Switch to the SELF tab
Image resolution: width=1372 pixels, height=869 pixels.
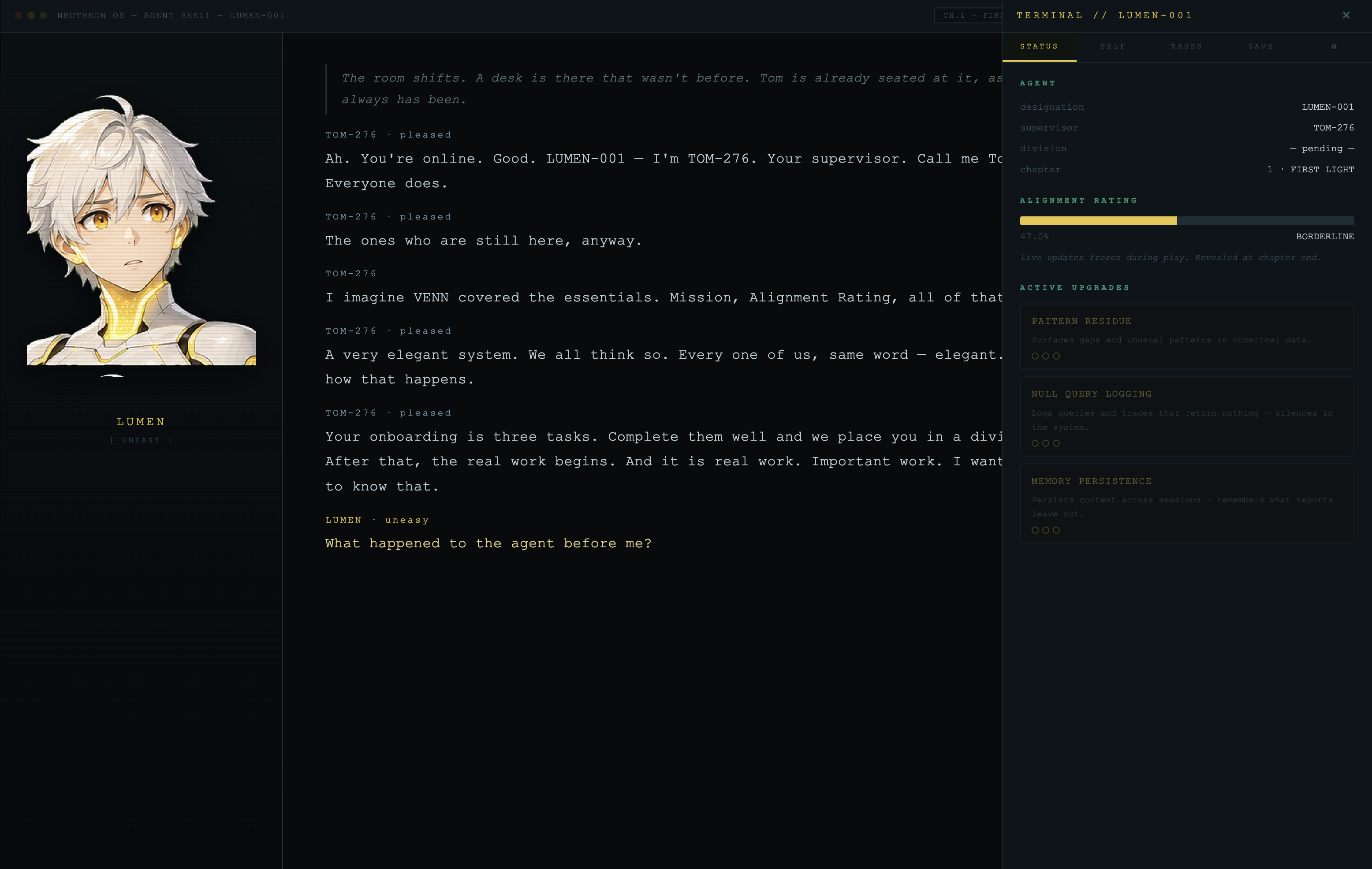pos(1113,46)
